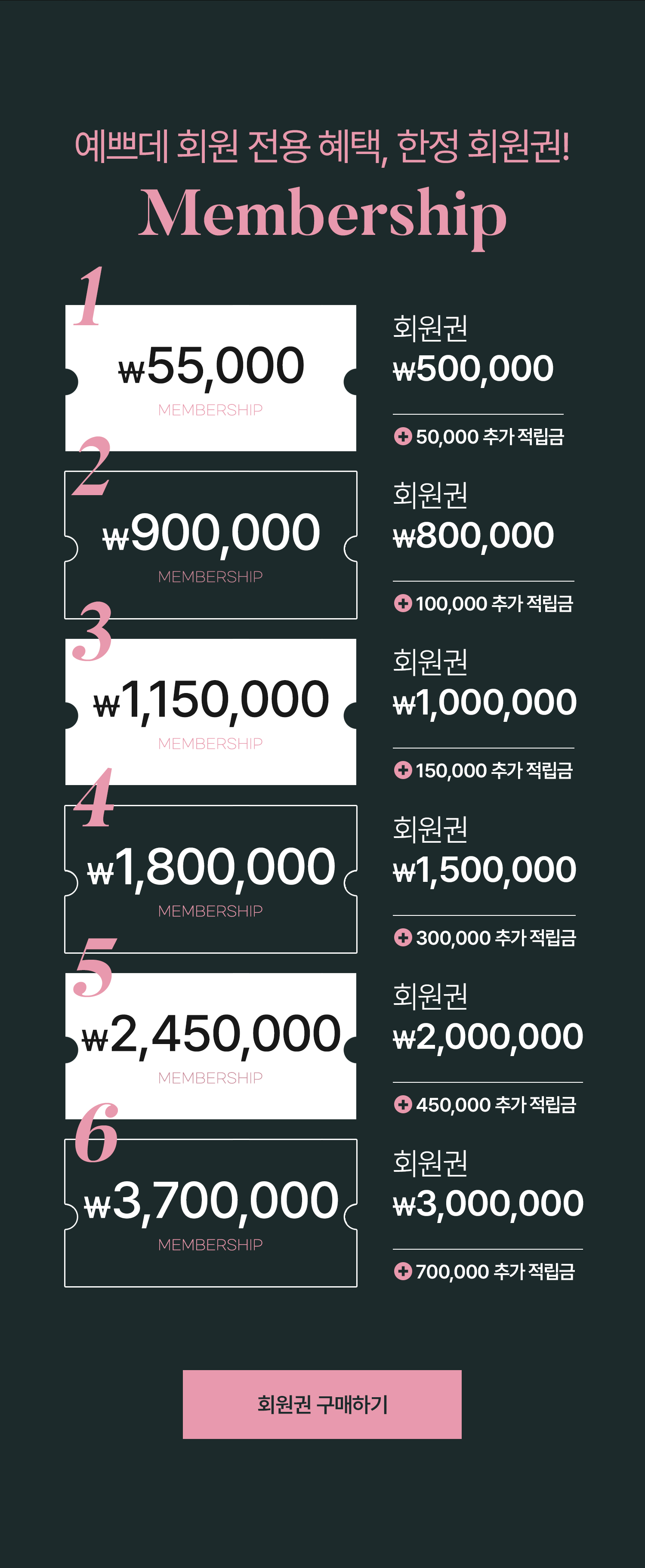The image size is (645, 1568).
Task: Click the 예쁘데 회원 전용 혜택 headline
Action: point(322,146)
